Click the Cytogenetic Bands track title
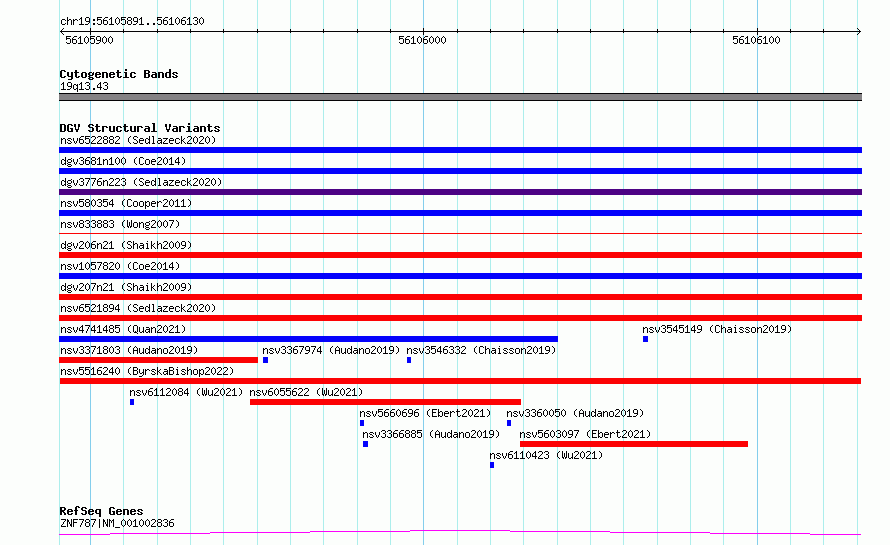Viewport: 890px width, 545px height. point(119,74)
